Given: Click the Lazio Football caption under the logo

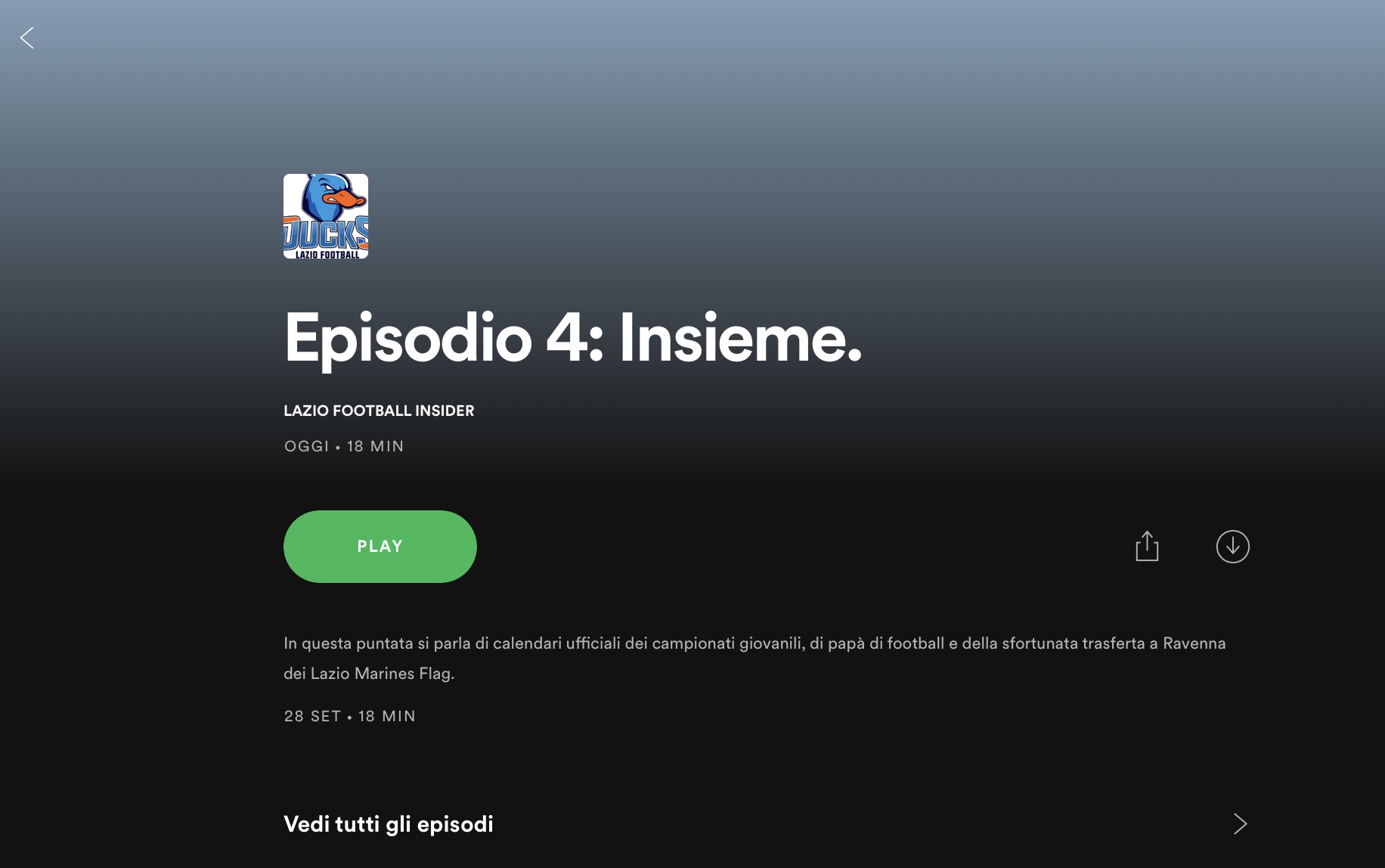Looking at the screenshot, I should coord(327,254).
